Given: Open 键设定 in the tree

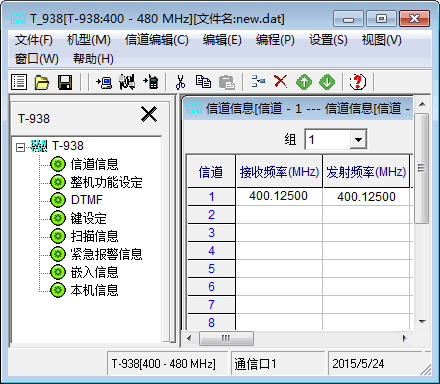Looking at the screenshot, I should tap(88, 218).
